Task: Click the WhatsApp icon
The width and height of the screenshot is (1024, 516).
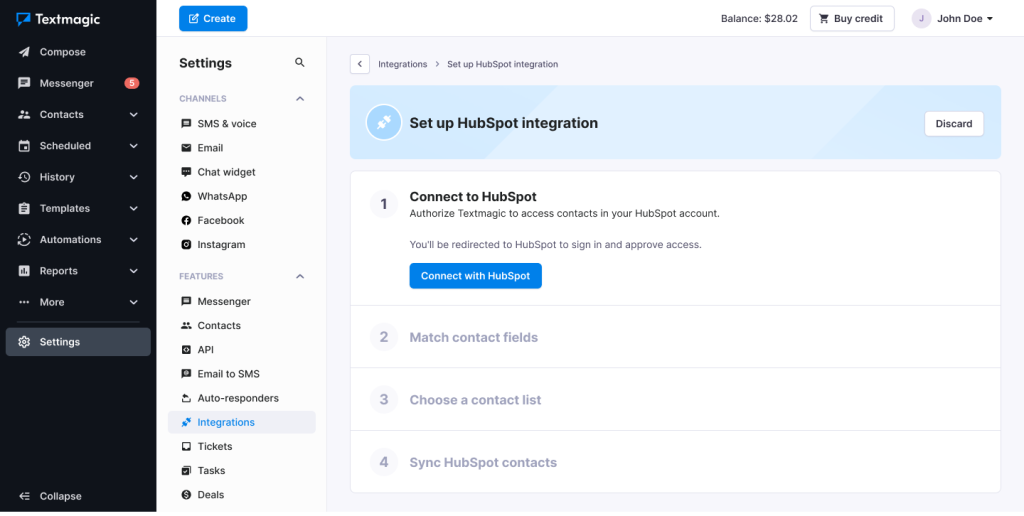Action: 186,196
